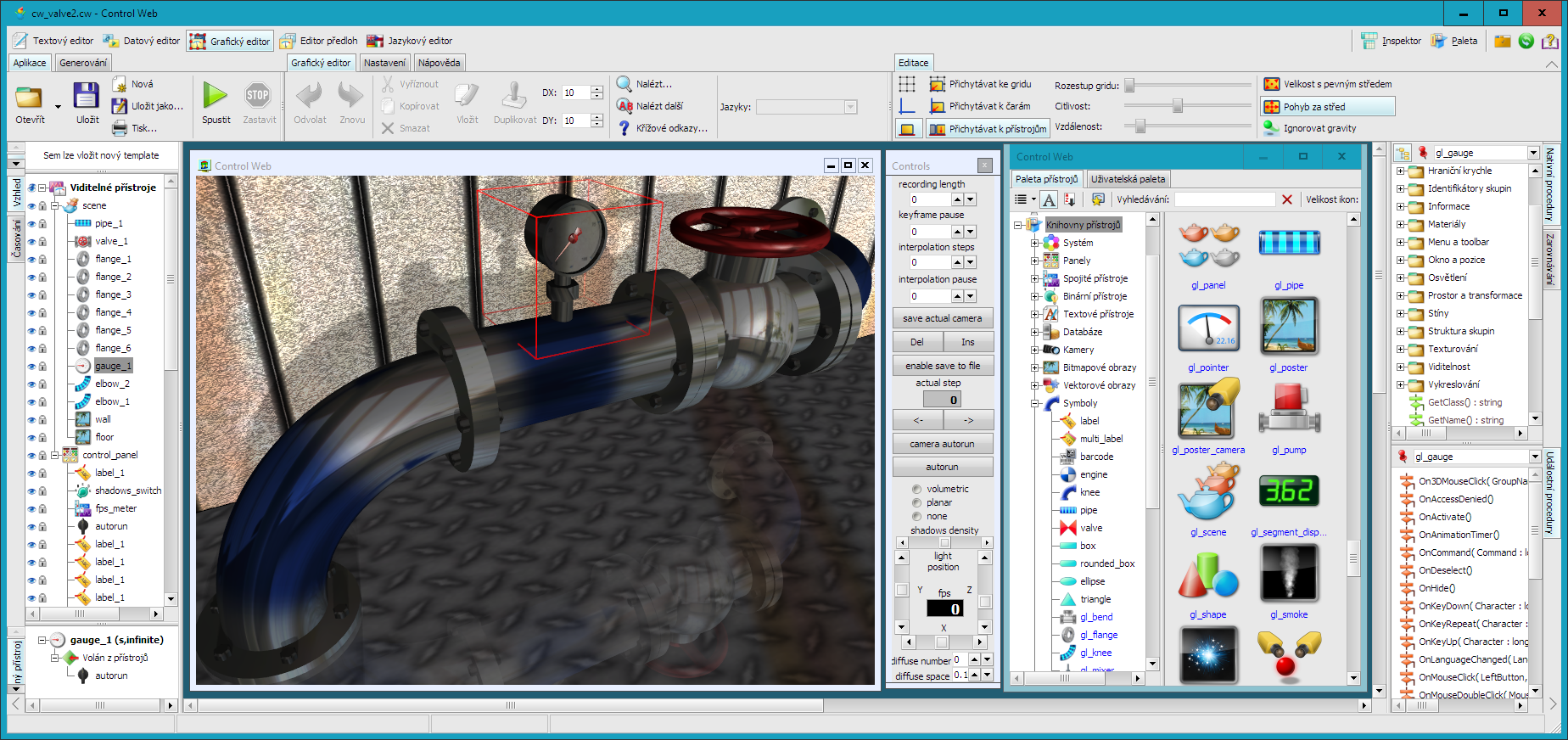Select the gl_smoke palette icon
Image resolution: width=1568 pixels, height=740 pixels.
click(1288, 575)
